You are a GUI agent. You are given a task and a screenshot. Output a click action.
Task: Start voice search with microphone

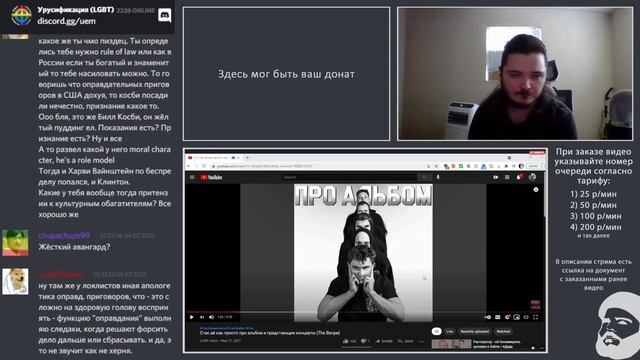point(438,177)
